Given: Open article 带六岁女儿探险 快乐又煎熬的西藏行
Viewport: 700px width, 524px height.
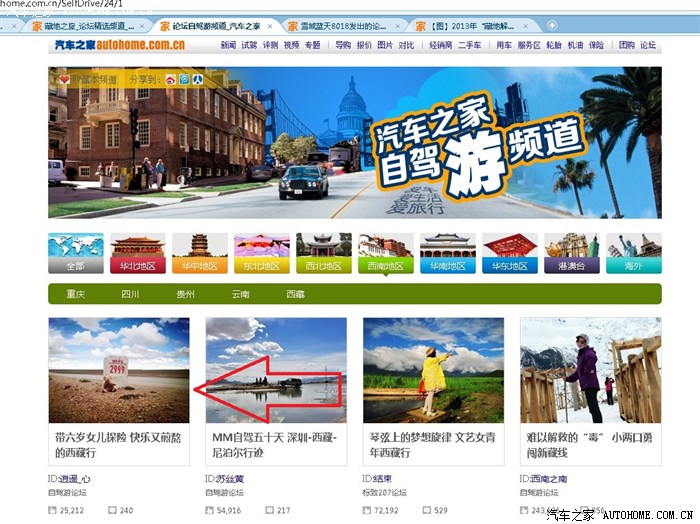Looking at the screenshot, I should pyautogui.click(x=117, y=445).
